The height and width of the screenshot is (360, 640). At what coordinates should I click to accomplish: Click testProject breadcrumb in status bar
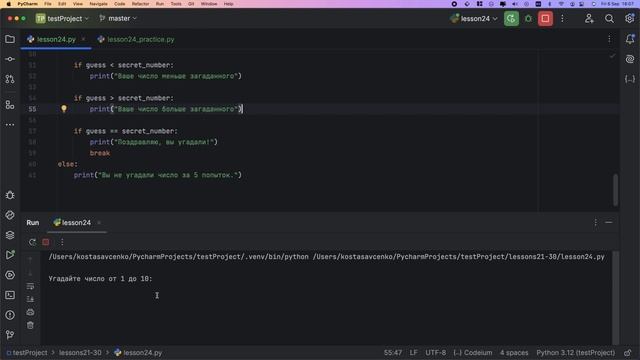[27, 353]
